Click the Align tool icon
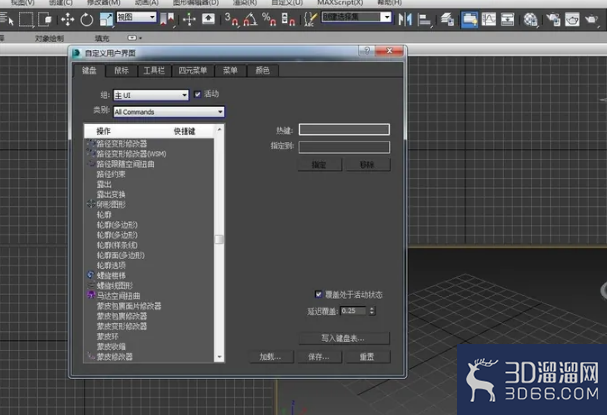 point(425,19)
